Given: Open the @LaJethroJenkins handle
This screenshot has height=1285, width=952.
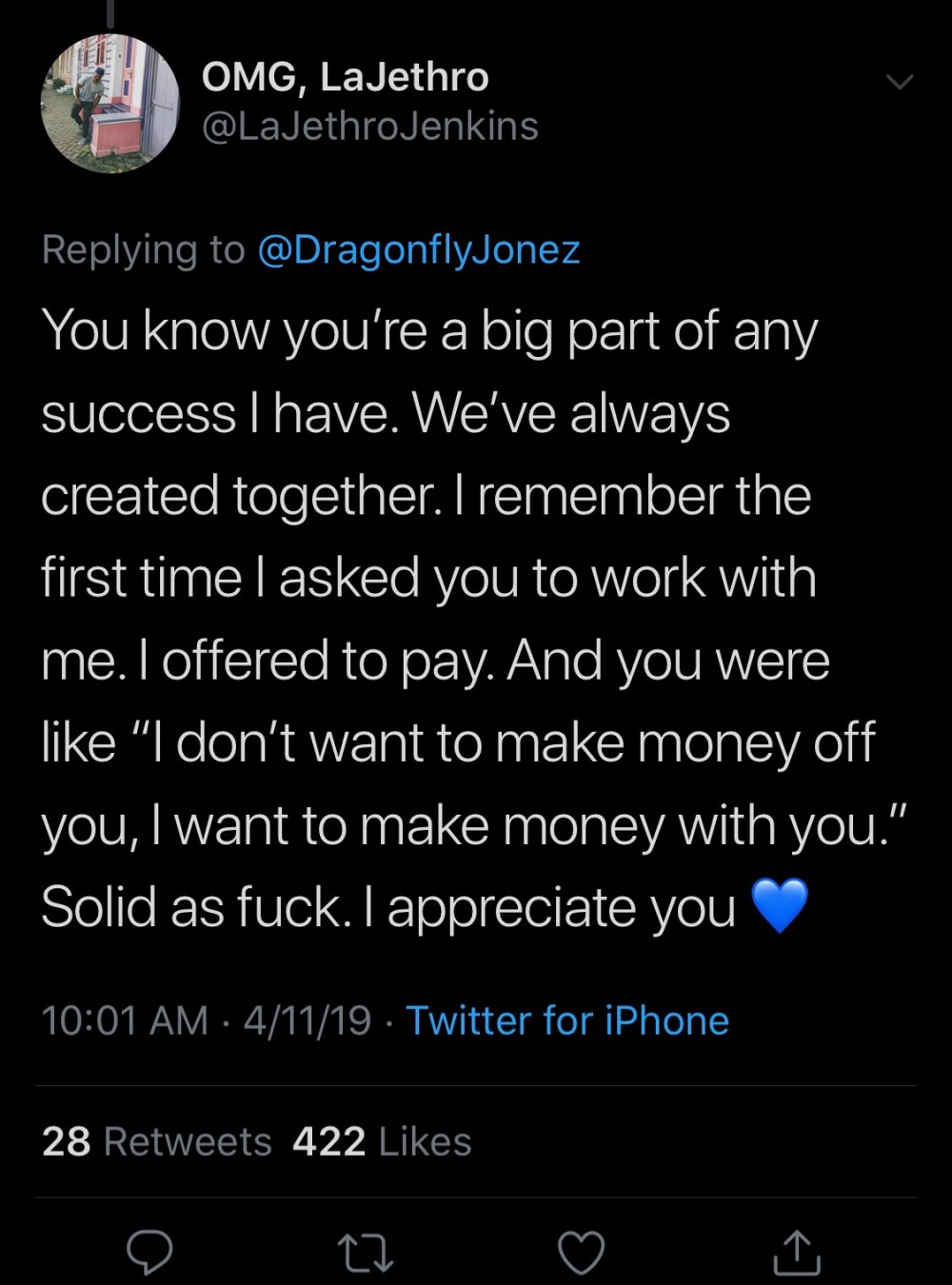Looking at the screenshot, I should [x=369, y=127].
